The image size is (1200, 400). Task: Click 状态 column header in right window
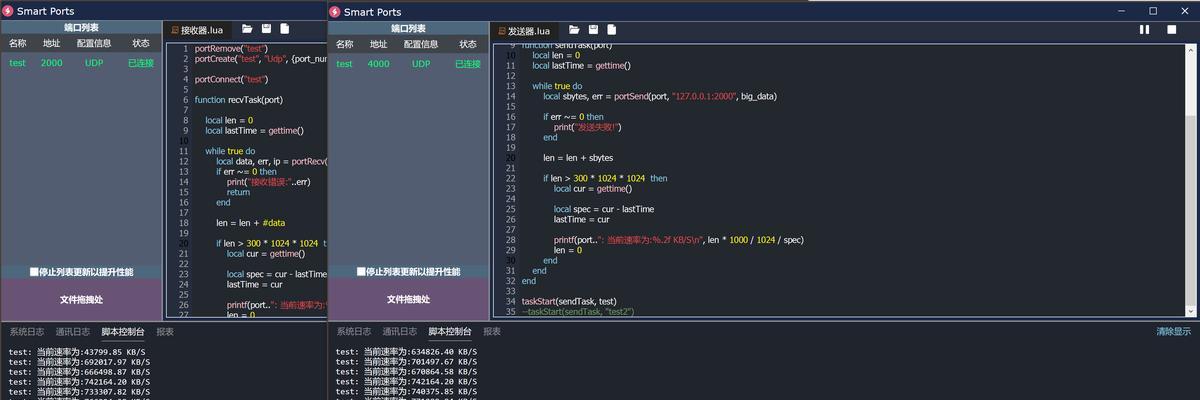click(x=468, y=44)
